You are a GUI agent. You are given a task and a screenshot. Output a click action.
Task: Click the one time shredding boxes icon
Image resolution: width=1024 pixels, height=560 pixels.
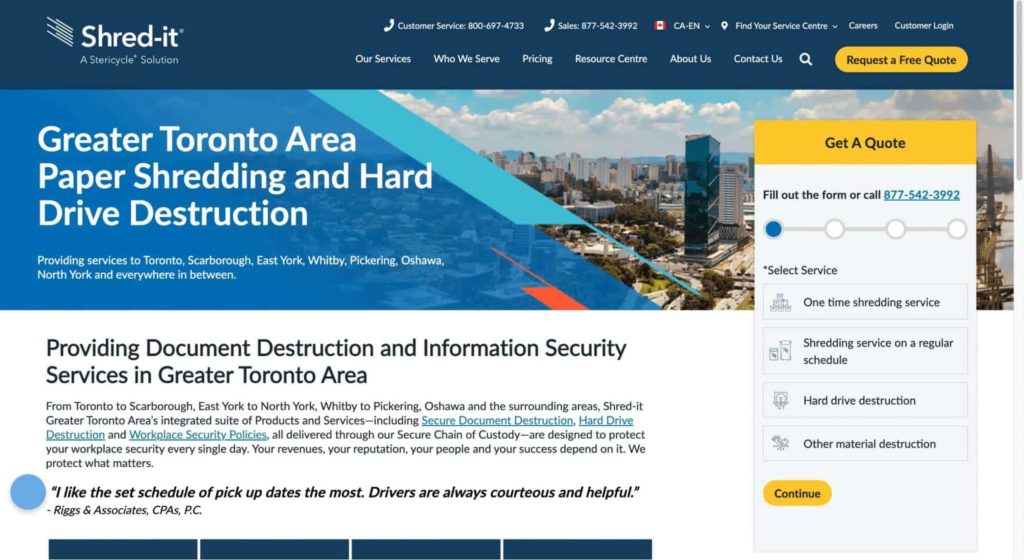point(780,302)
